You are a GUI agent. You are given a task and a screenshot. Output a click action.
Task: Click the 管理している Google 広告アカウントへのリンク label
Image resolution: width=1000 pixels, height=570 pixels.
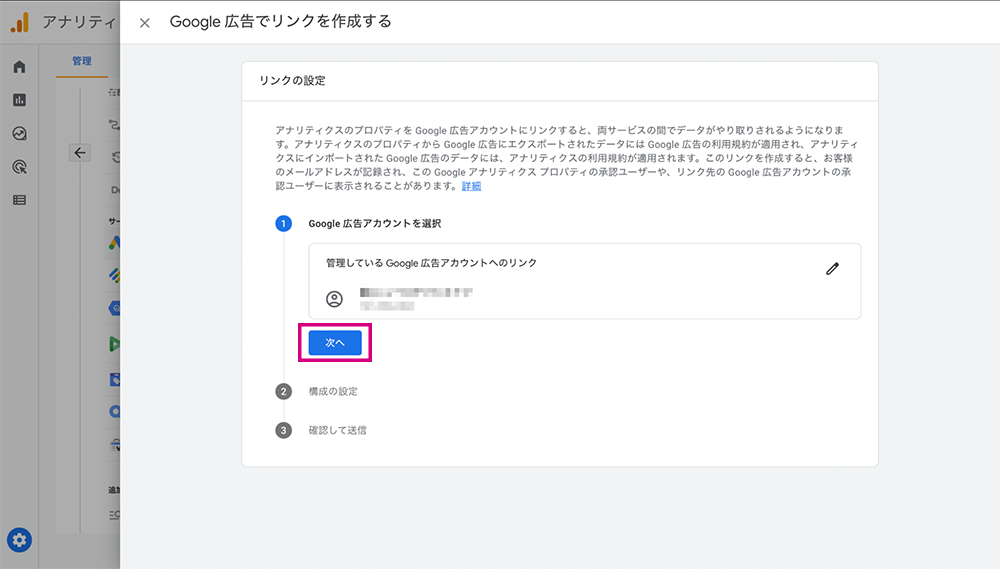tap(431, 263)
